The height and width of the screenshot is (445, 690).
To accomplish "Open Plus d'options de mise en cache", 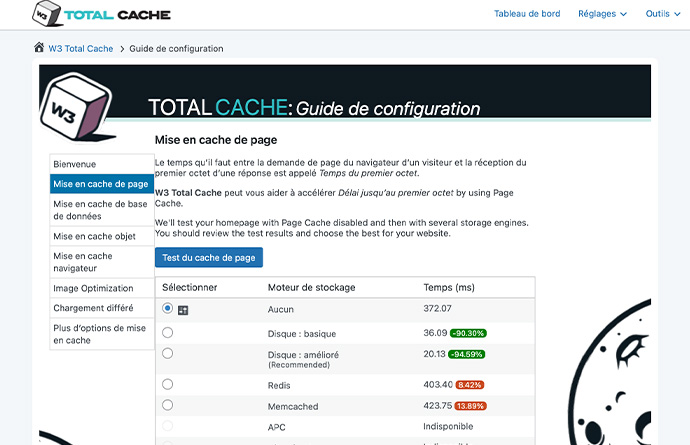I will [102, 334].
